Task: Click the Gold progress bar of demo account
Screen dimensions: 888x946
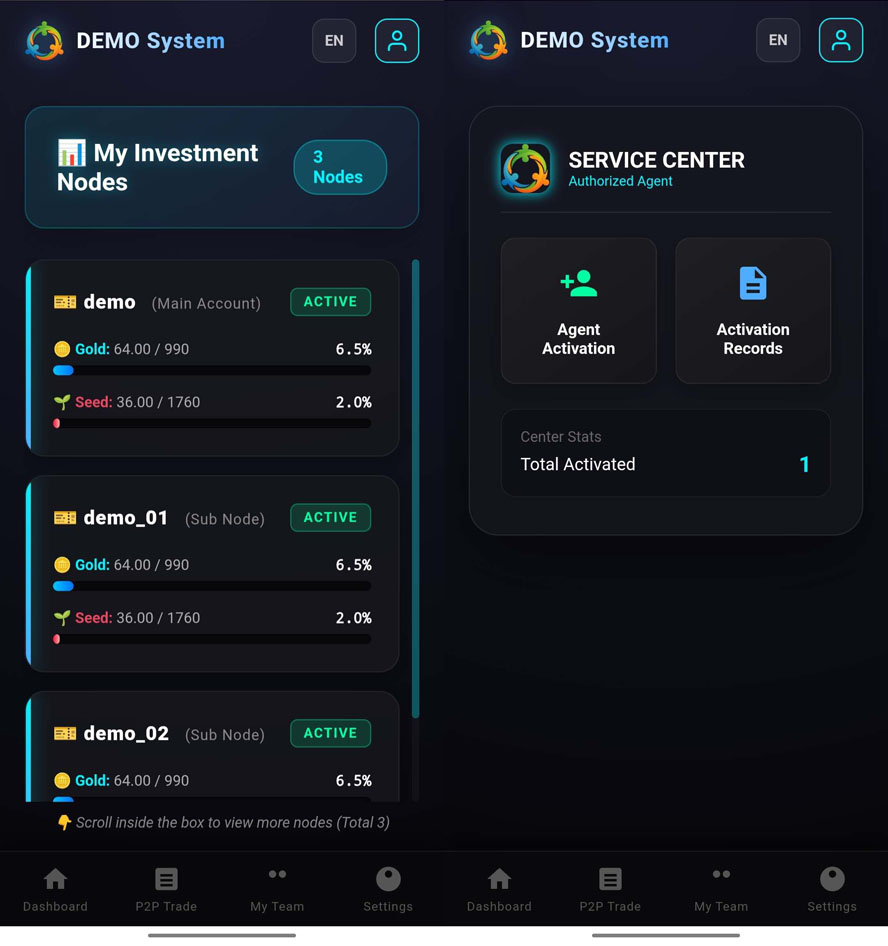Action: pos(212,371)
